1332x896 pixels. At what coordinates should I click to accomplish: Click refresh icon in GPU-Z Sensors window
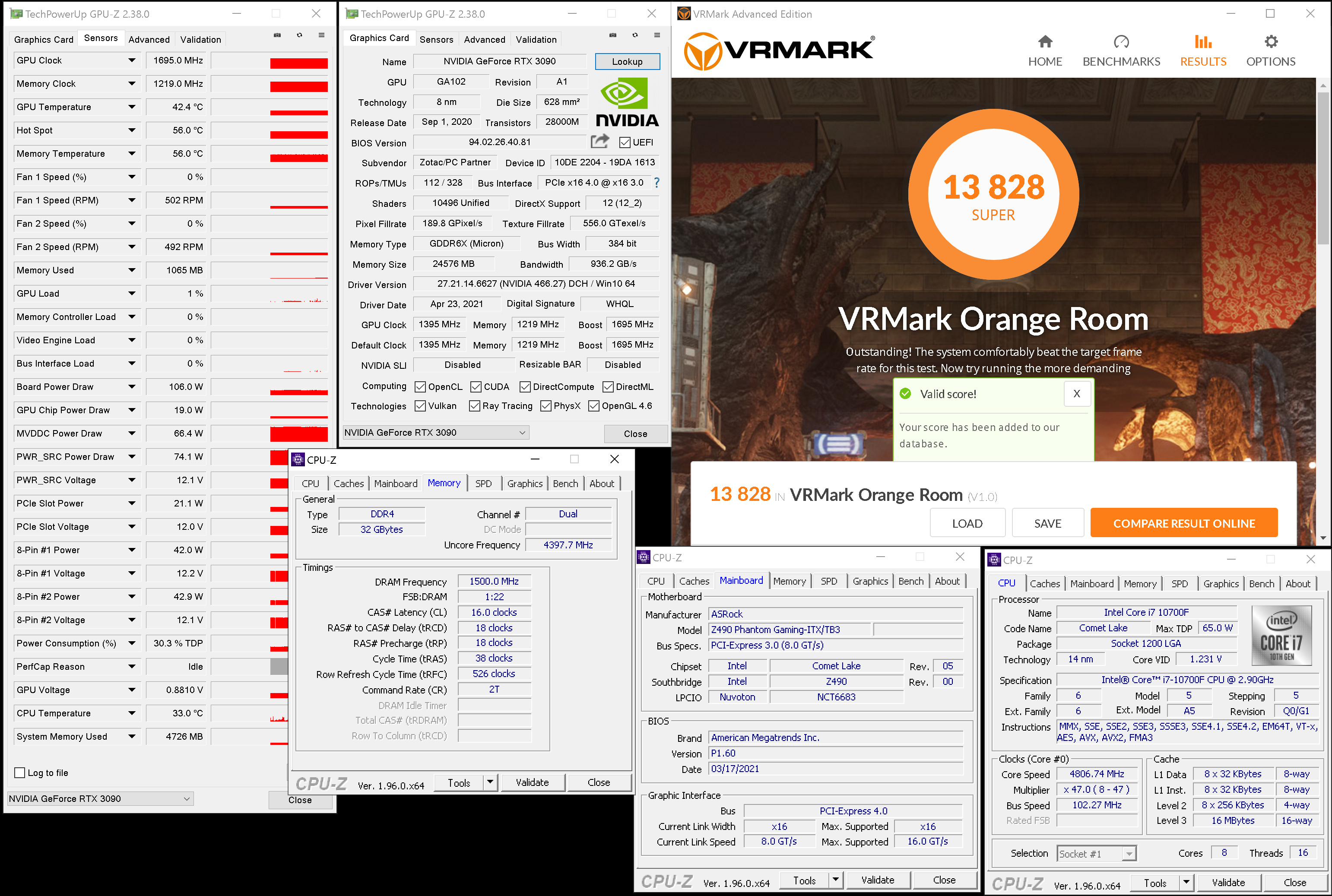(299, 35)
